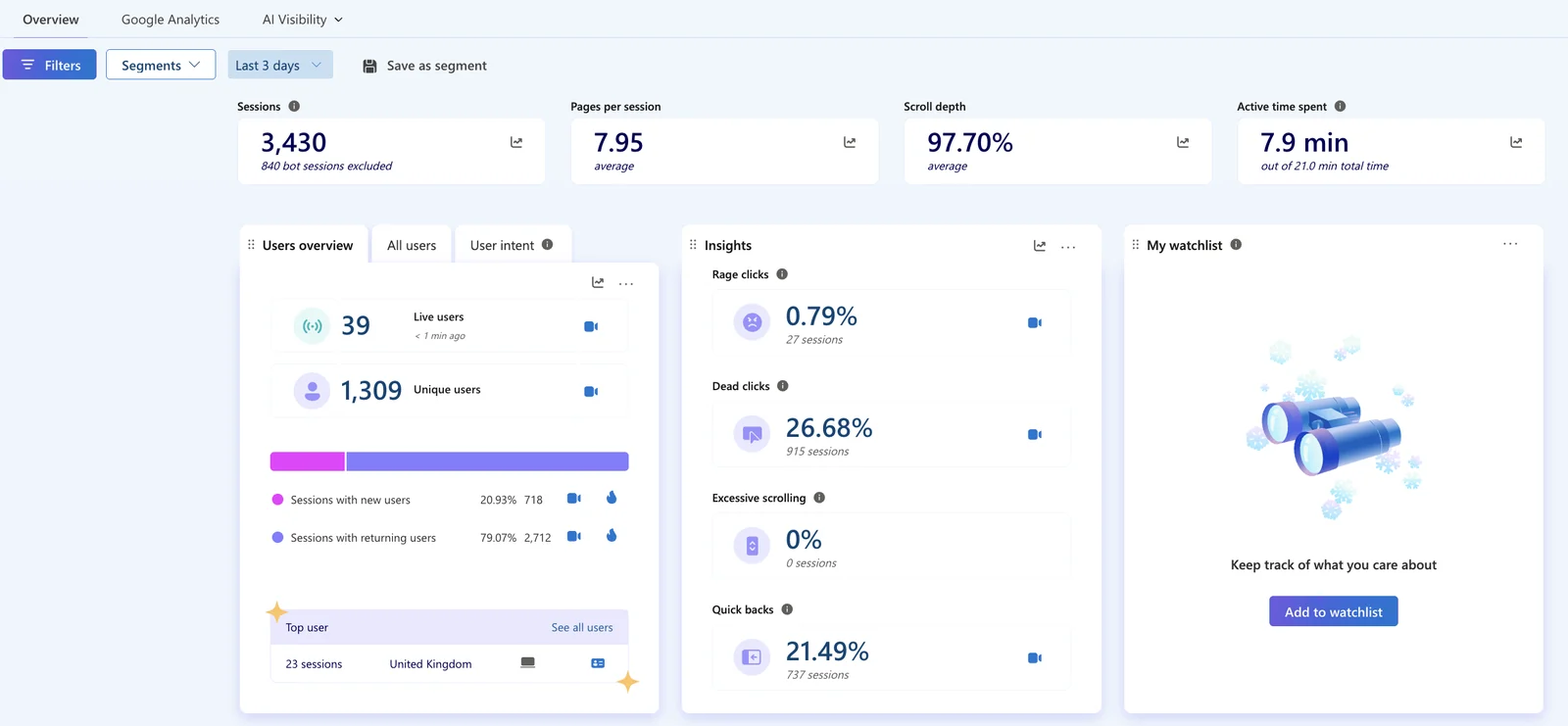Open trend chart for Pages per session
The height and width of the screenshot is (726, 1568).
[850, 143]
